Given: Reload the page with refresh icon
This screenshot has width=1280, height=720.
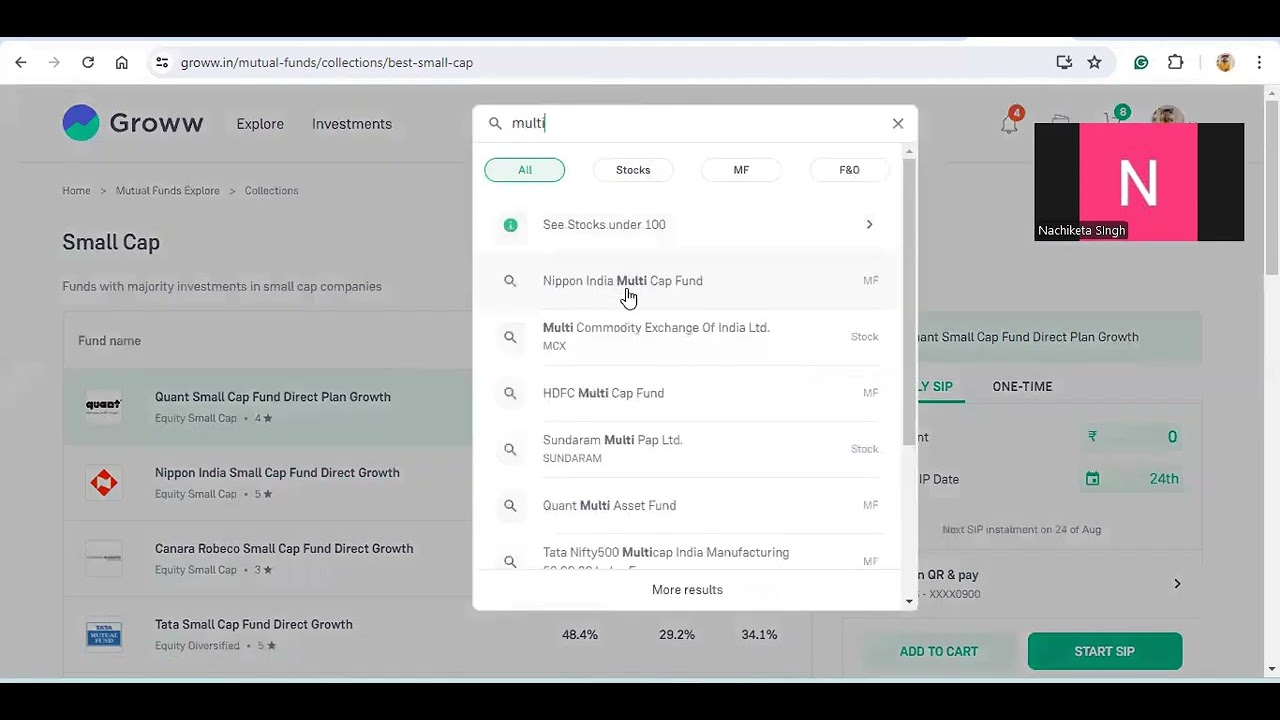Looking at the screenshot, I should click(88, 62).
